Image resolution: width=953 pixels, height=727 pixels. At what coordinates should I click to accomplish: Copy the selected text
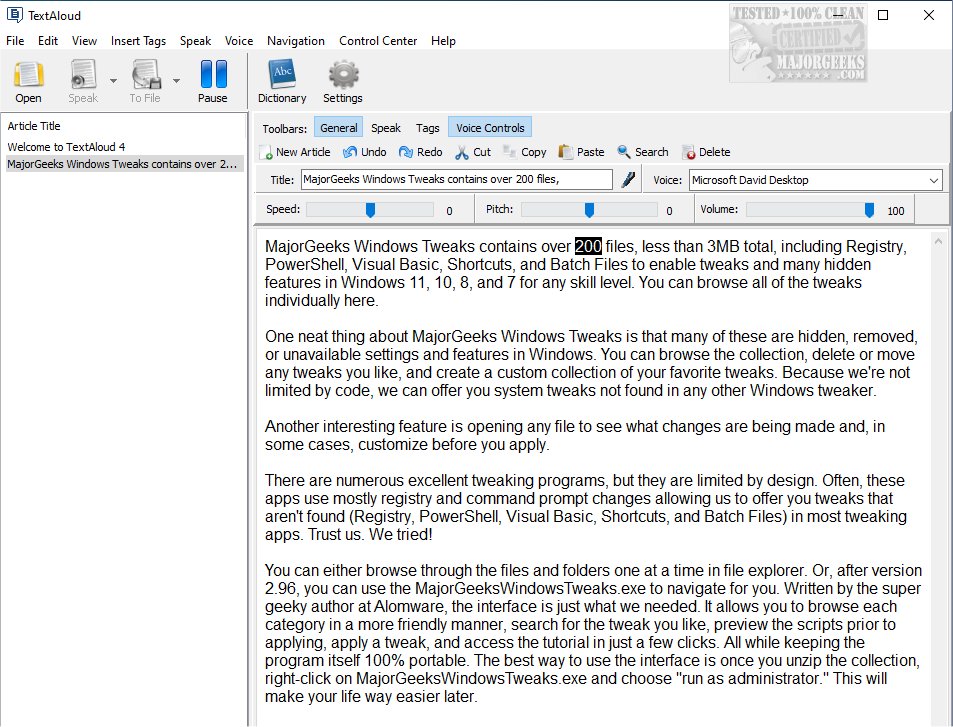pyautogui.click(x=525, y=152)
